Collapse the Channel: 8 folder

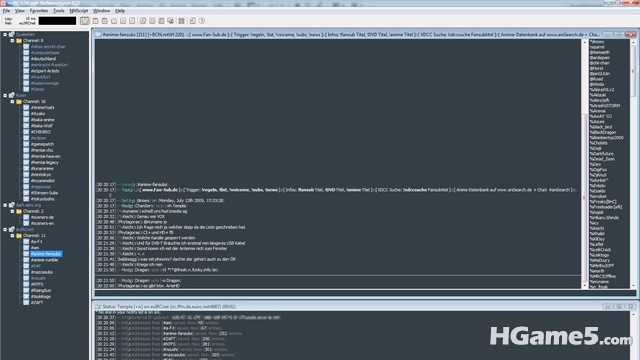tap(12, 40)
